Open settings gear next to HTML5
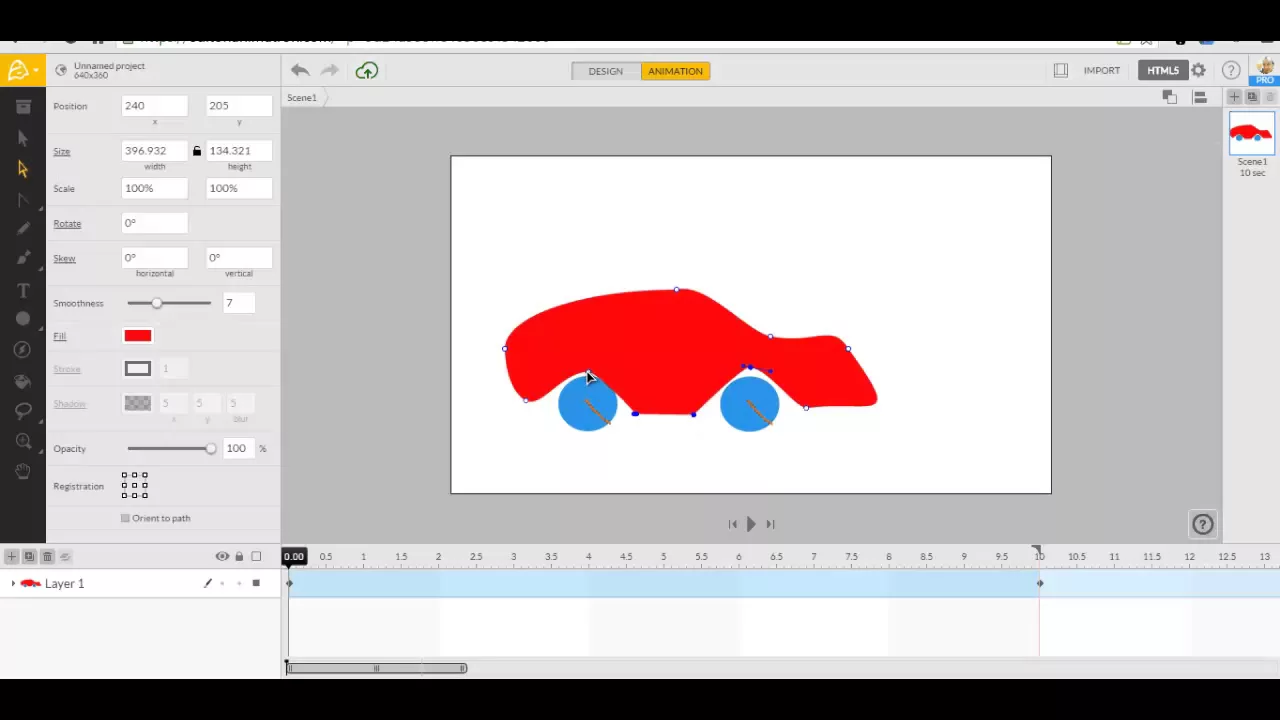 1198,70
